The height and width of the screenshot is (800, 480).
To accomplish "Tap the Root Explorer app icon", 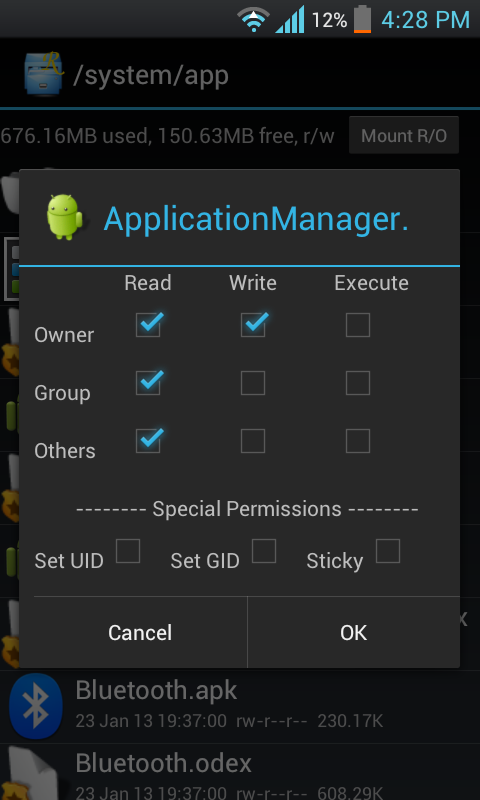I will (44, 73).
